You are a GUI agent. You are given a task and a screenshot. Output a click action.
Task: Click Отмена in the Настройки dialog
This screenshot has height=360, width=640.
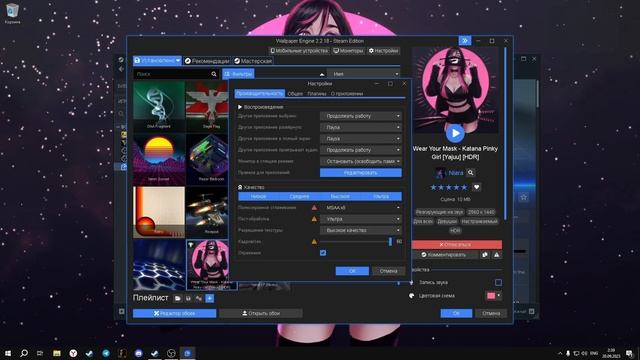388,271
